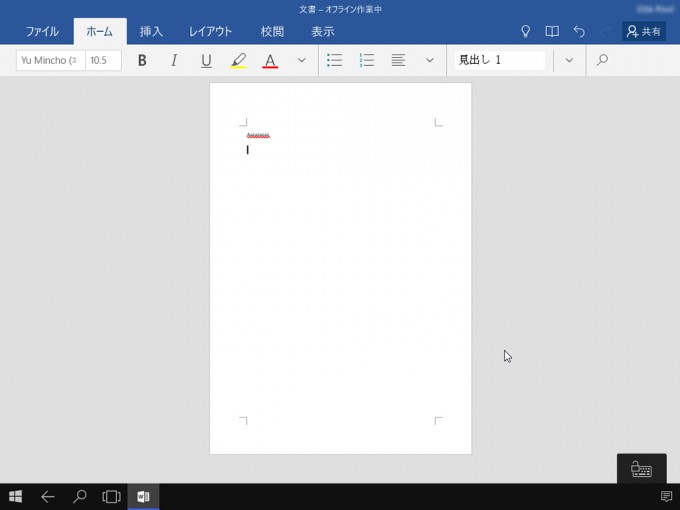The width and height of the screenshot is (680, 510).
Task: Toggle underline formatting
Action: click(206, 60)
